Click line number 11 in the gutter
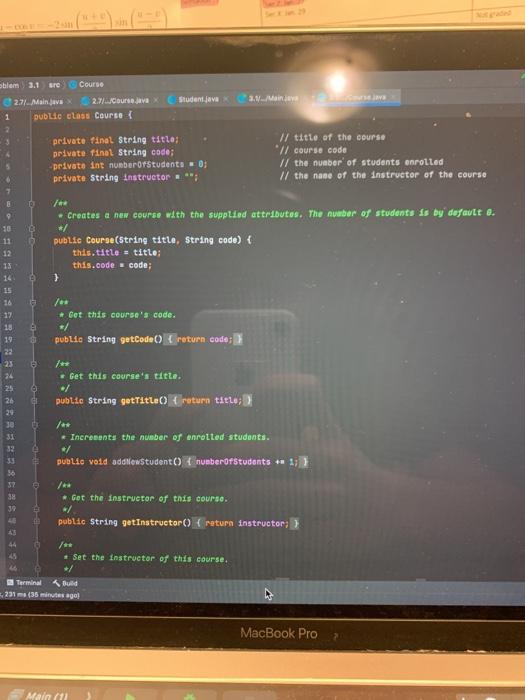The width and height of the screenshot is (525, 700). pos(7,241)
